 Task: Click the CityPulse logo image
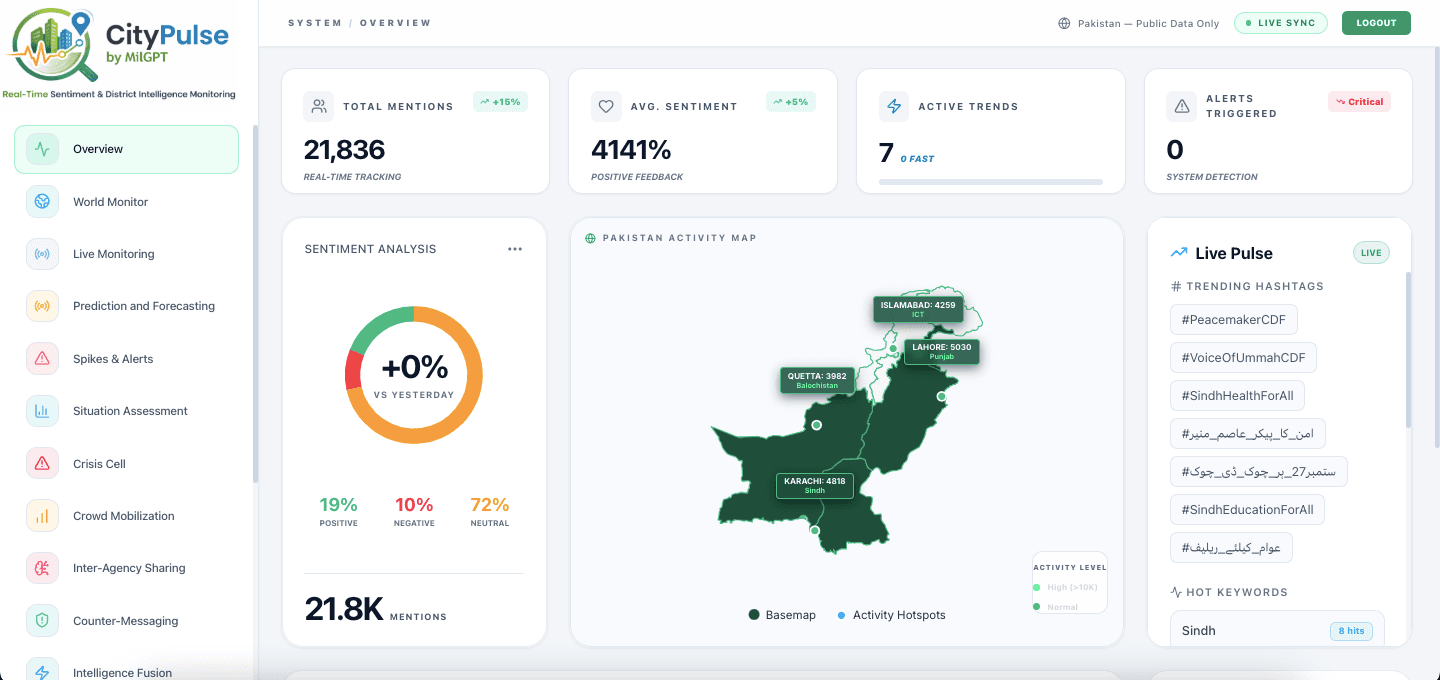(x=119, y=51)
